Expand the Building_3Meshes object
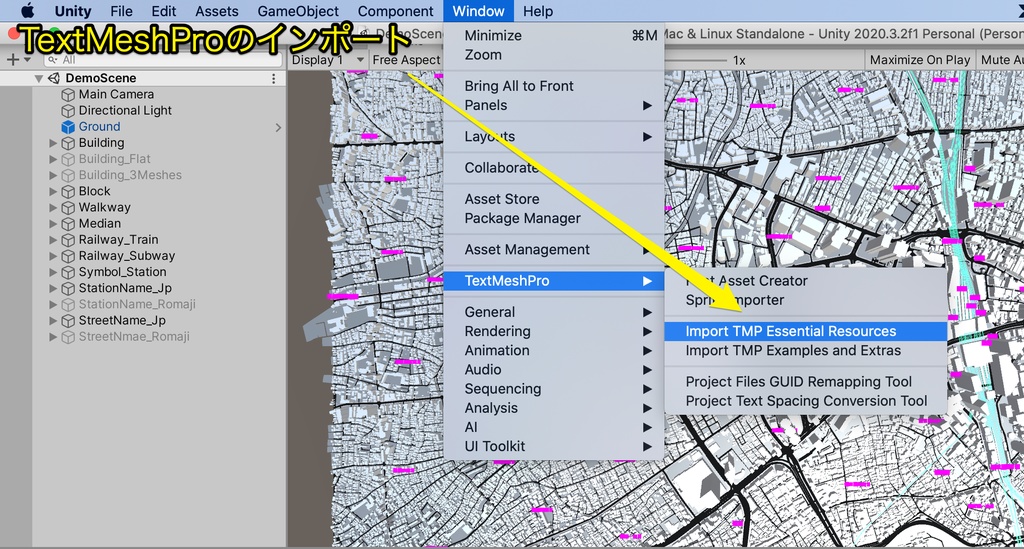This screenshot has width=1024, height=549. click(53, 175)
